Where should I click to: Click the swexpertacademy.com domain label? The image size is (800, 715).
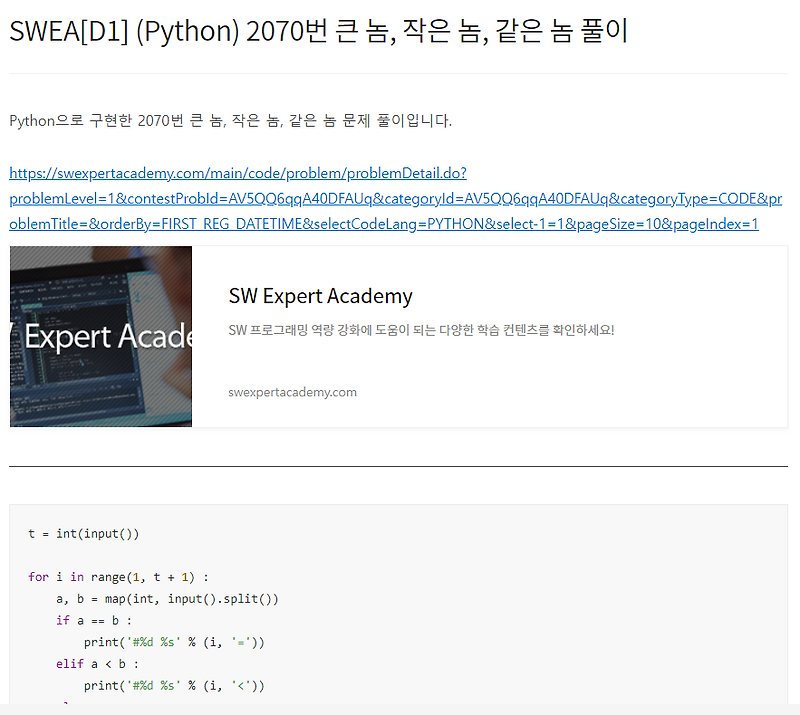pyautogui.click(x=292, y=392)
